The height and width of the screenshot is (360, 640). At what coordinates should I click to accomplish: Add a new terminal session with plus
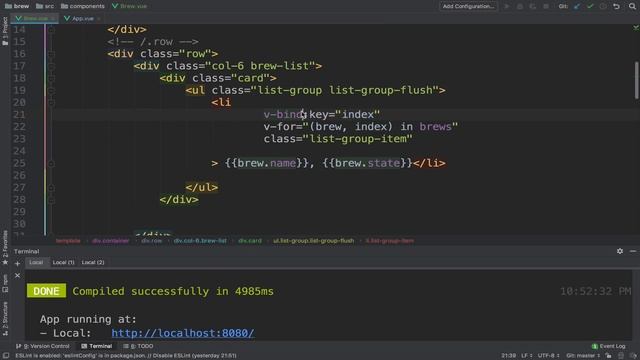[x=17, y=264]
